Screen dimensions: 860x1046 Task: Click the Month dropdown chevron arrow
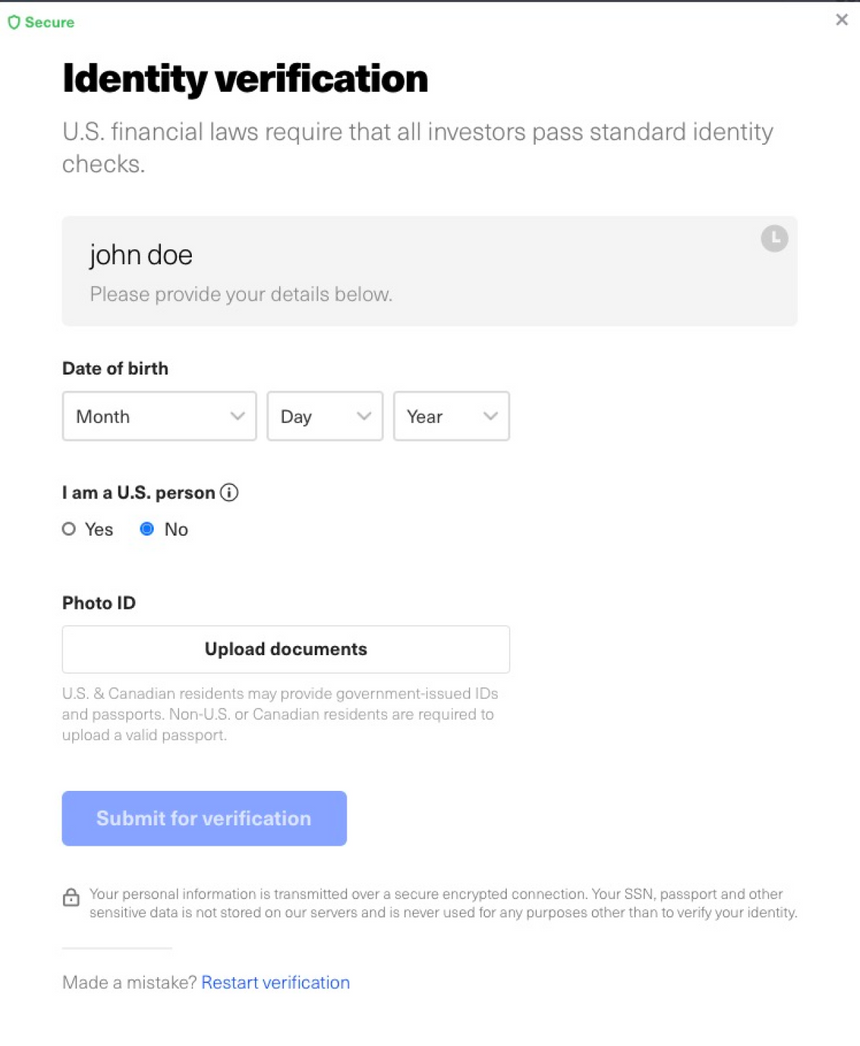(237, 416)
